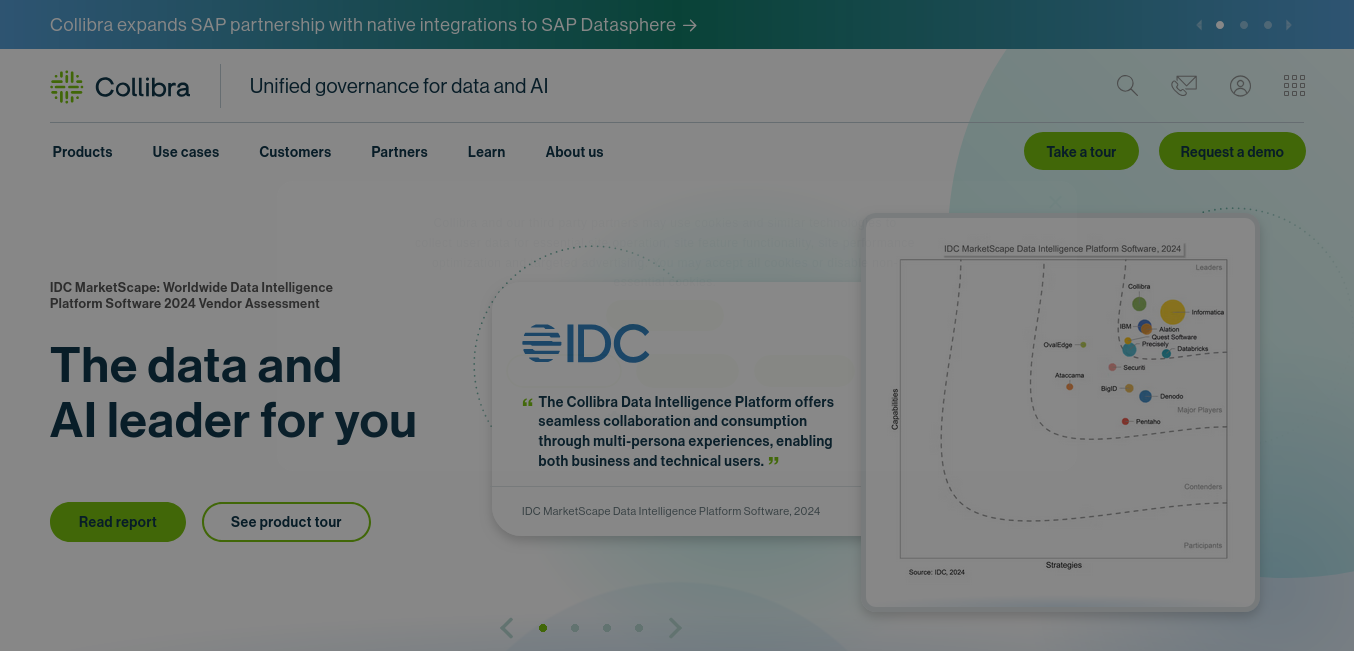Viewport: 1366px width, 651px height.
Task: Select first hero carousel dot
Action: [x=543, y=628]
